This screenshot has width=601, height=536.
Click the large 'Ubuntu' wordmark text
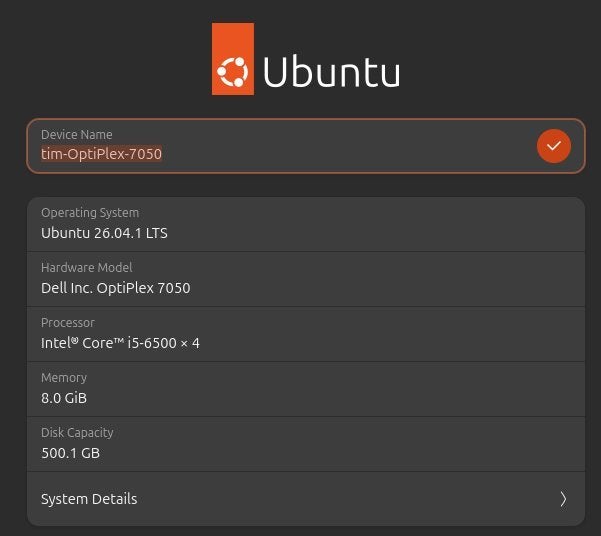(x=332, y=72)
